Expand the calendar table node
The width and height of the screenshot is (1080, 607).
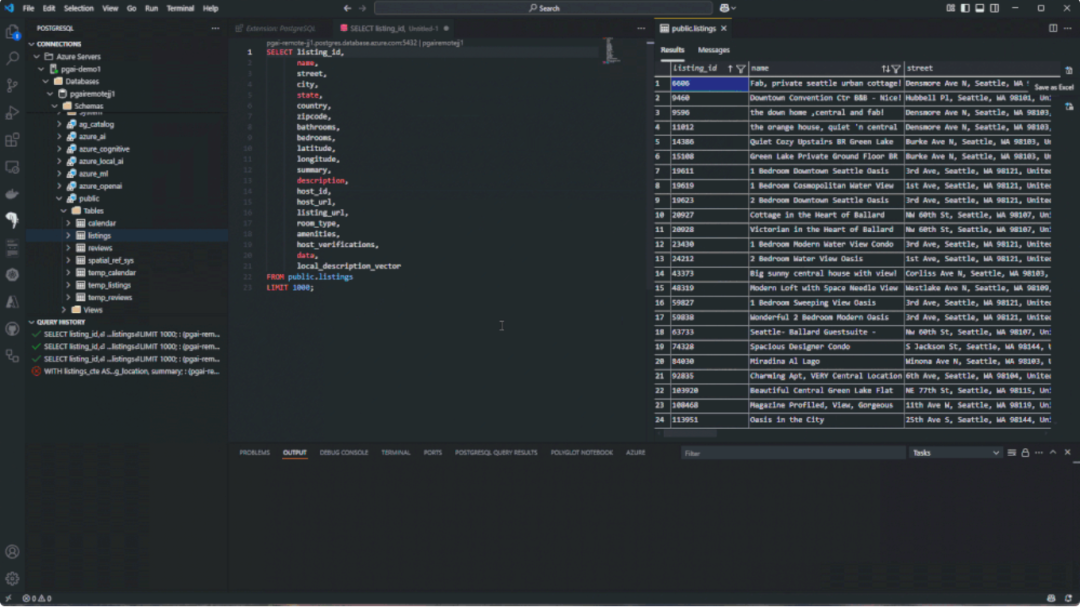(x=68, y=223)
